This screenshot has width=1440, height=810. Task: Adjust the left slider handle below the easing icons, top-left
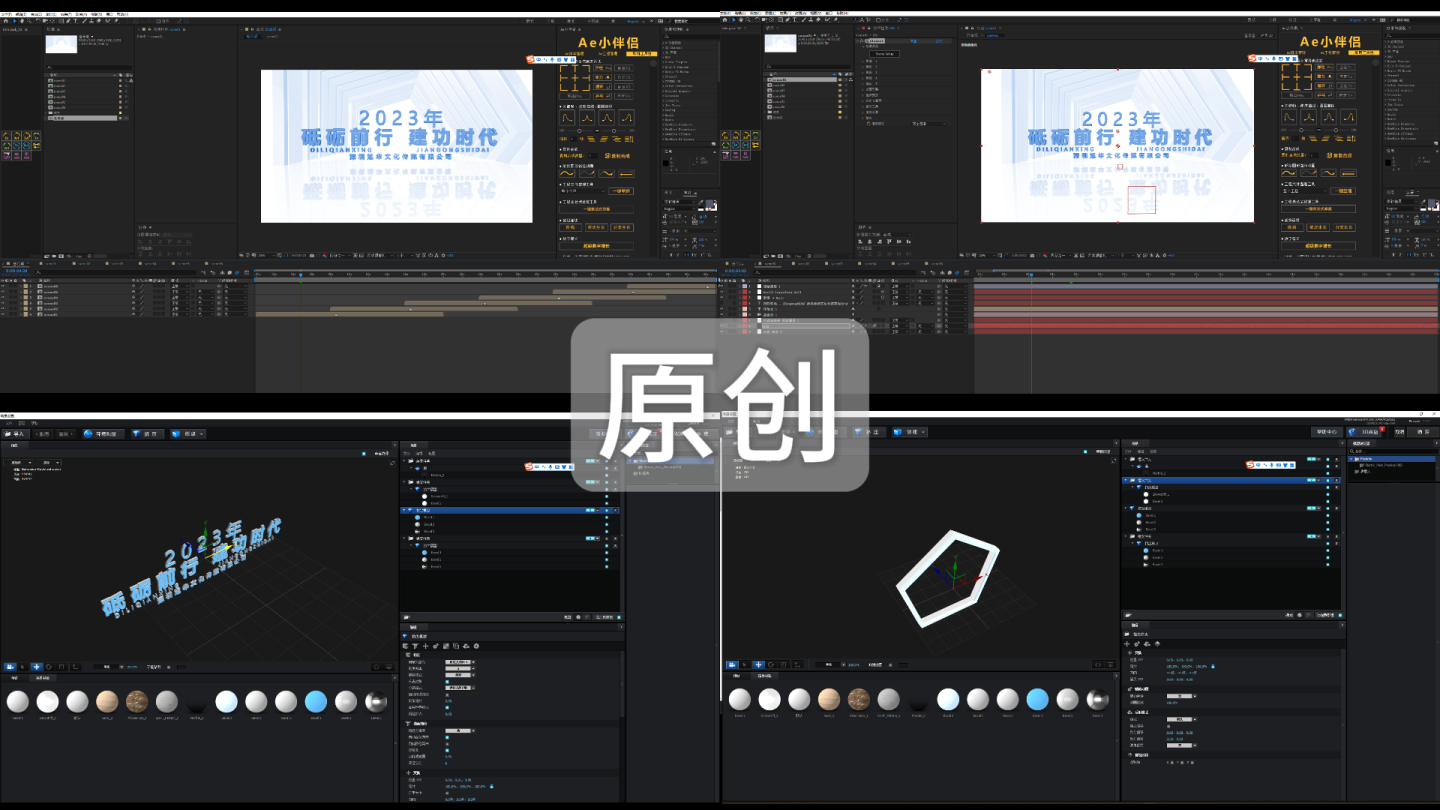click(x=581, y=131)
